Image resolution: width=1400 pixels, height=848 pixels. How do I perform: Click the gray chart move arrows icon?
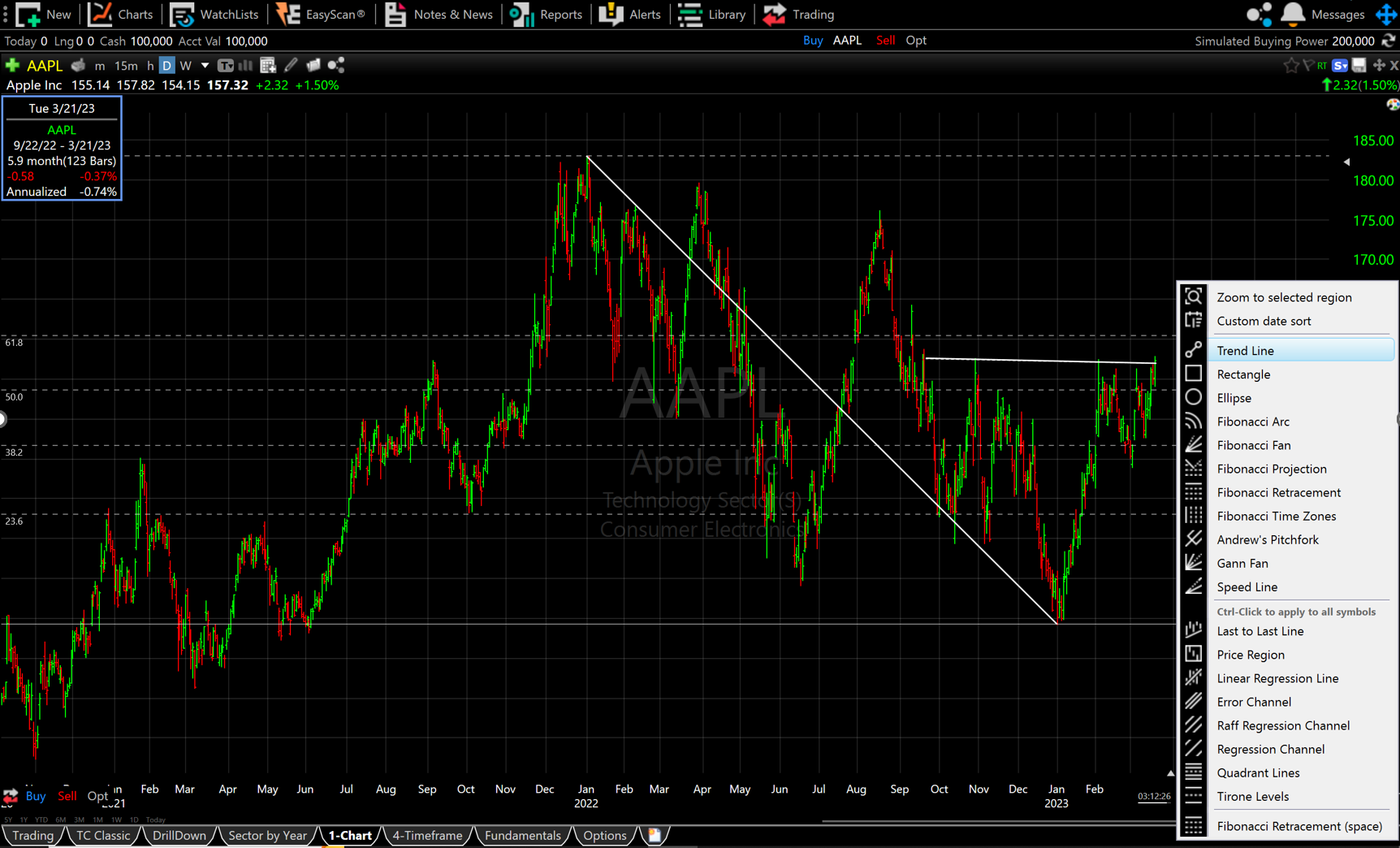pos(1379,65)
